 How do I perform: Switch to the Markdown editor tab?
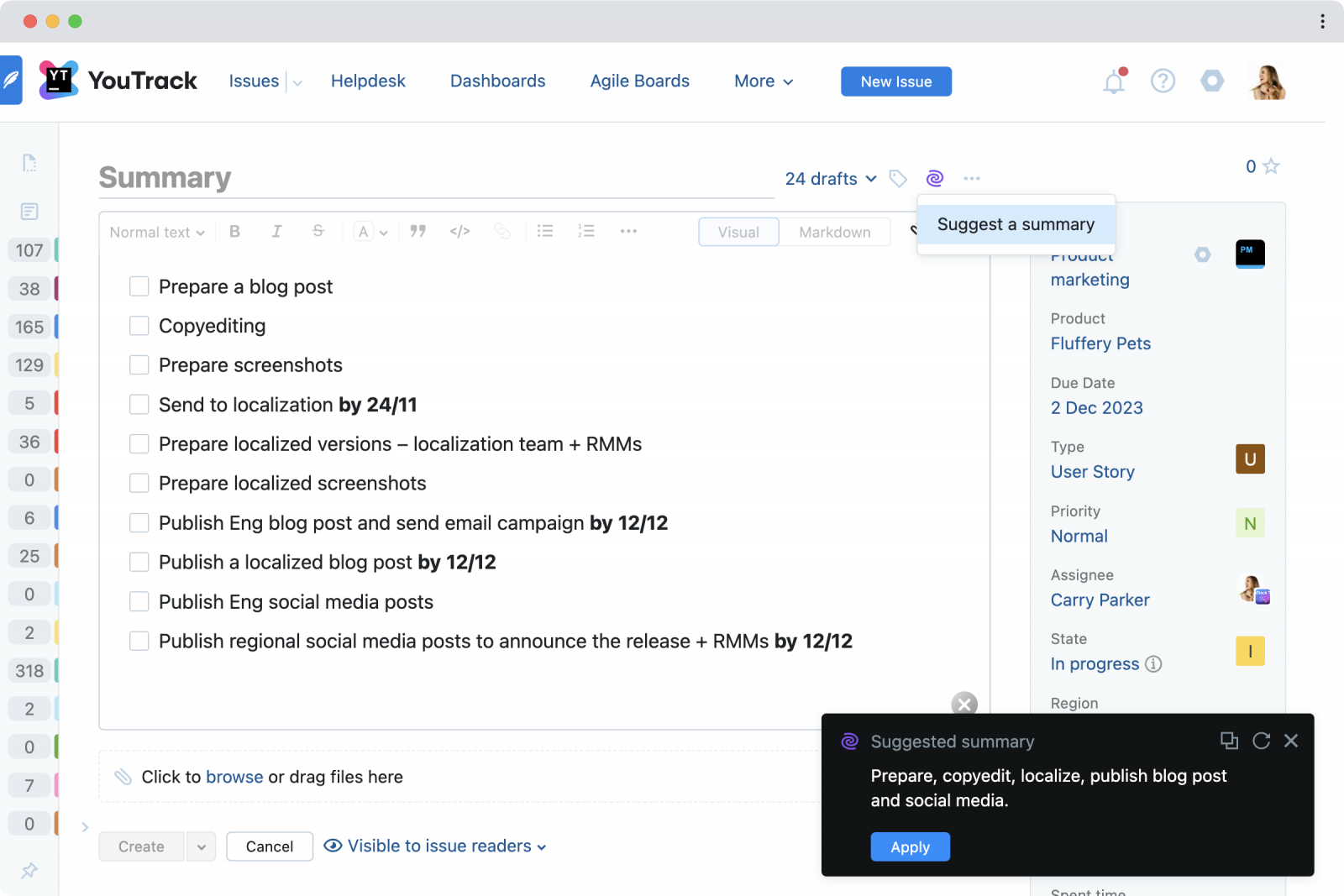pyautogui.click(x=834, y=232)
